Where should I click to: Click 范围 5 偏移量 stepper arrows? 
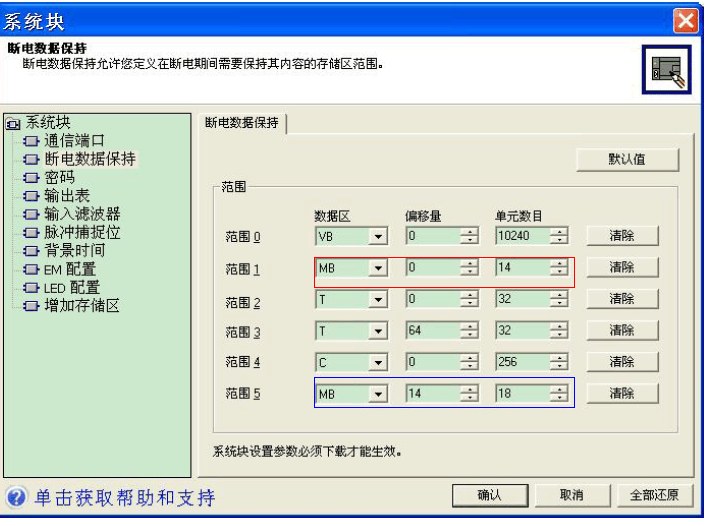coord(469,393)
